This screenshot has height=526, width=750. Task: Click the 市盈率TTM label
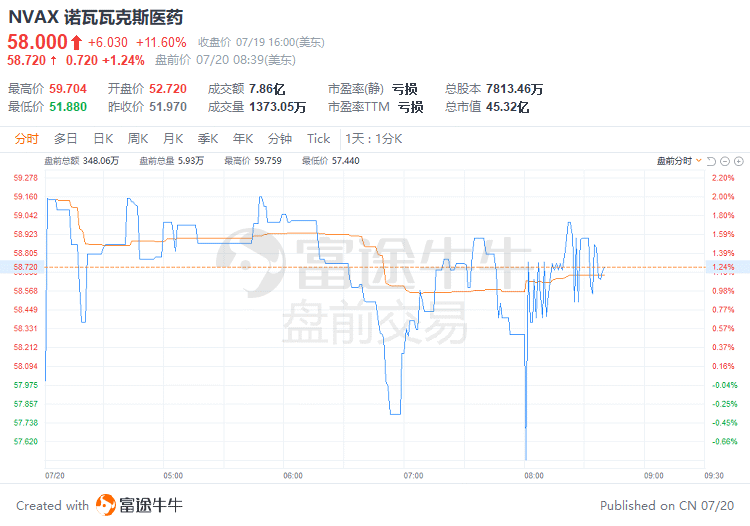pos(359,107)
